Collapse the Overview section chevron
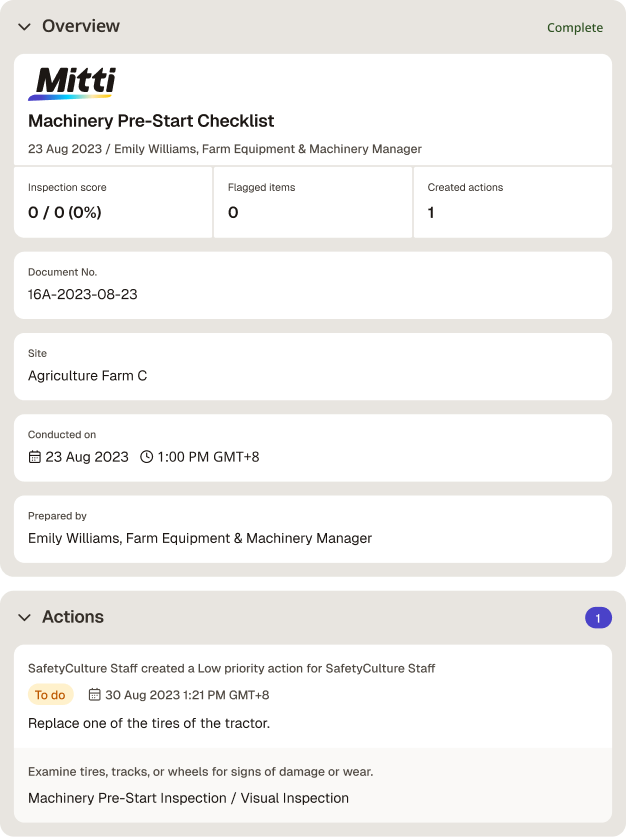Viewport: 626px width, 837px height. [25, 27]
